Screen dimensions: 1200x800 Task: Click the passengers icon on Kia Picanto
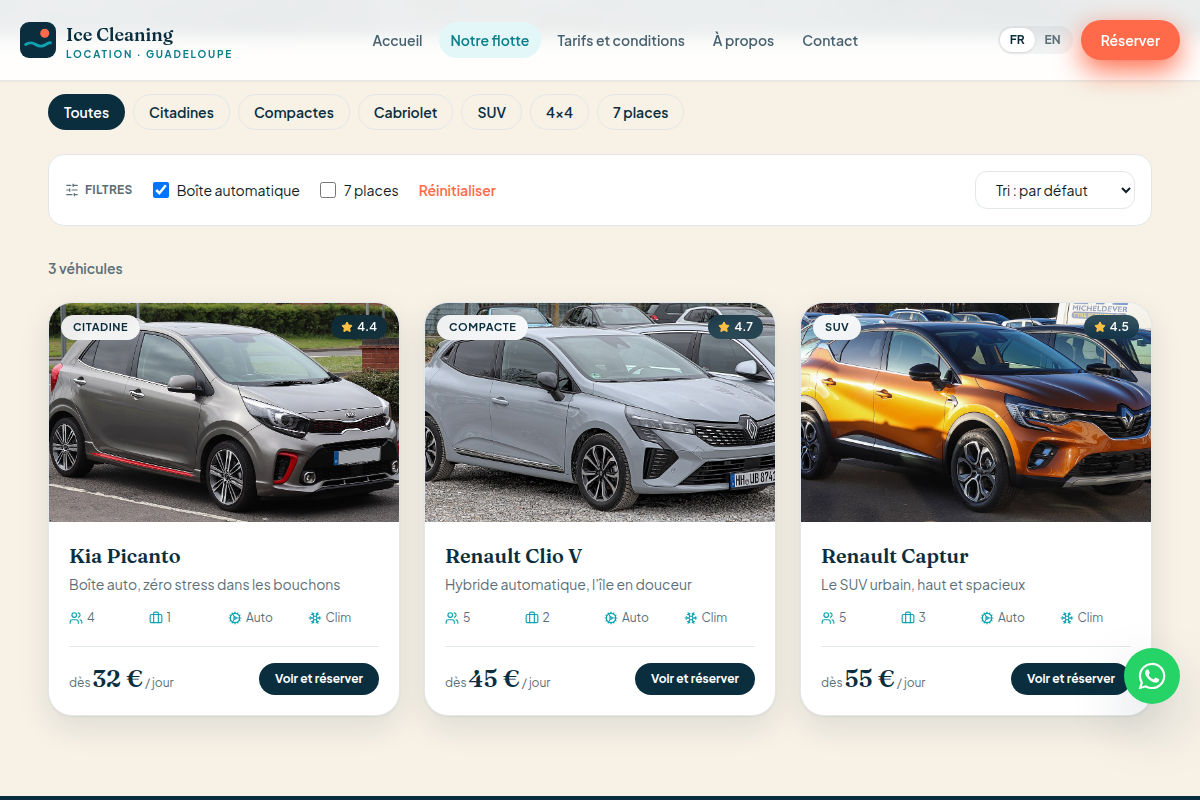pos(76,618)
